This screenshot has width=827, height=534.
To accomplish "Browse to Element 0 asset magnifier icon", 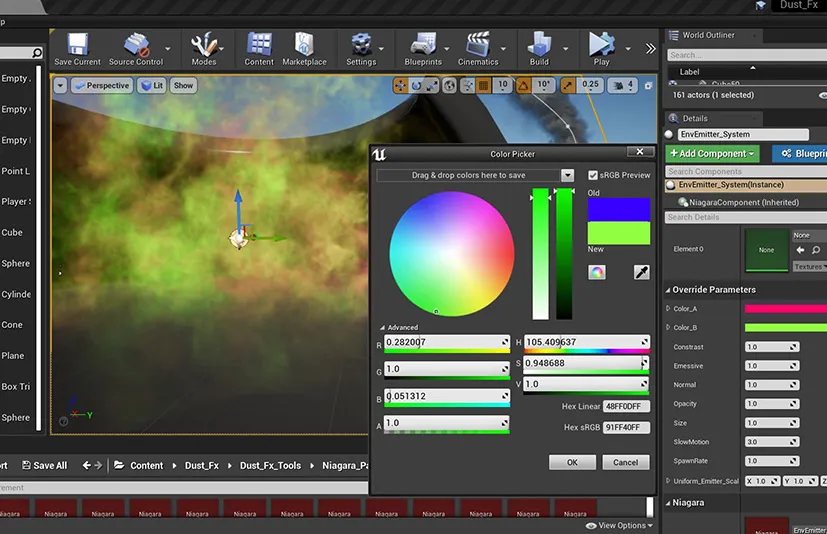I will coord(816,250).
